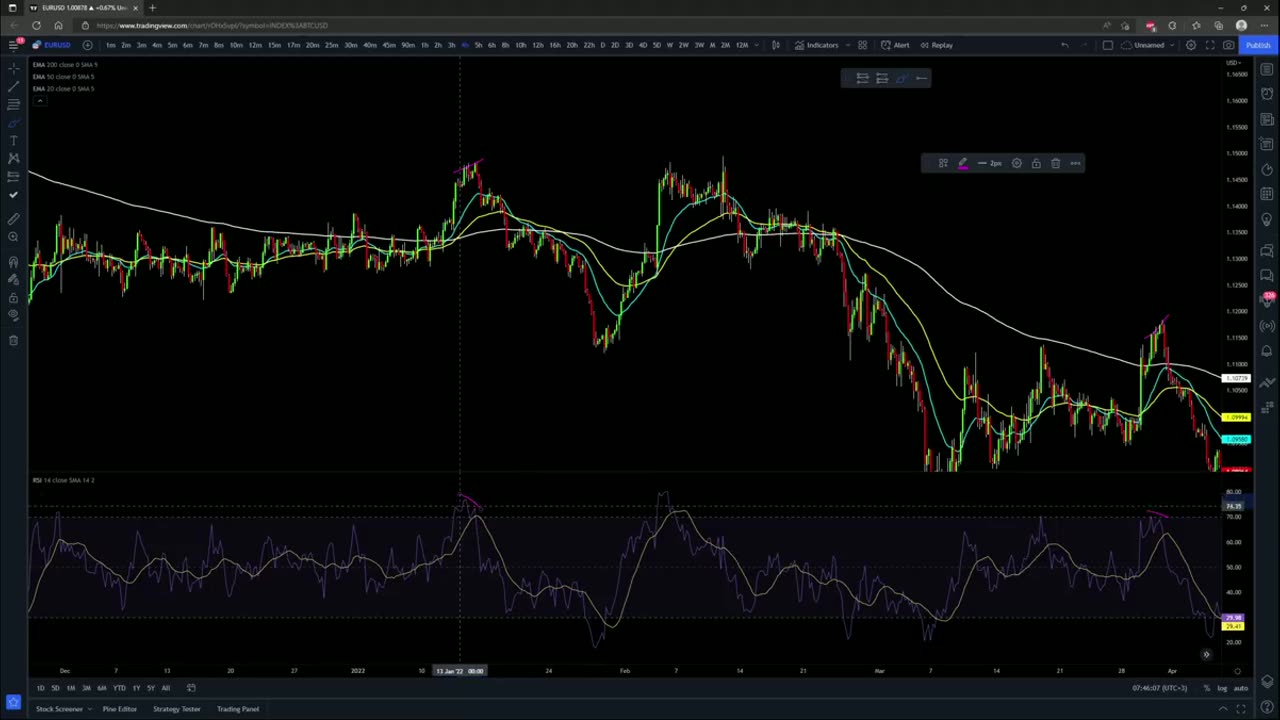This screenshot has height=720, width=1280.
Task: Delete the selected drawing via floating toolbar
Action: coord(1055,163)
